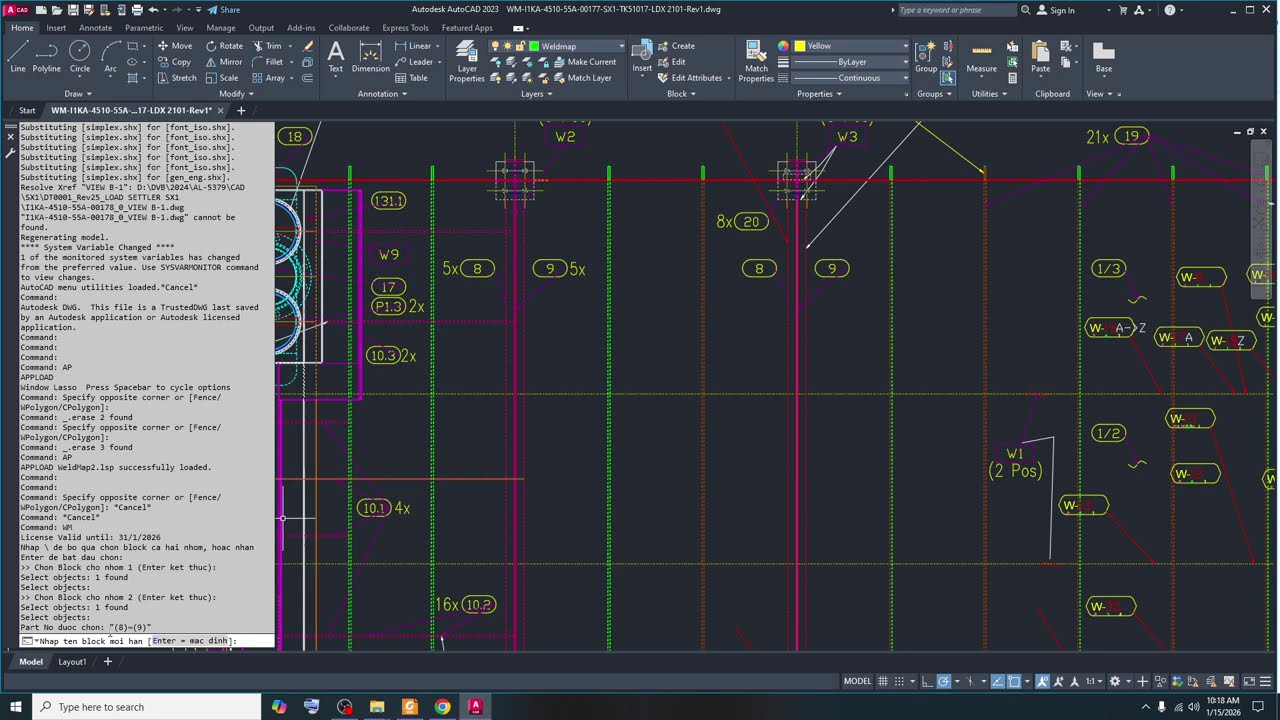Activate the Trim command

click(269, 46)
